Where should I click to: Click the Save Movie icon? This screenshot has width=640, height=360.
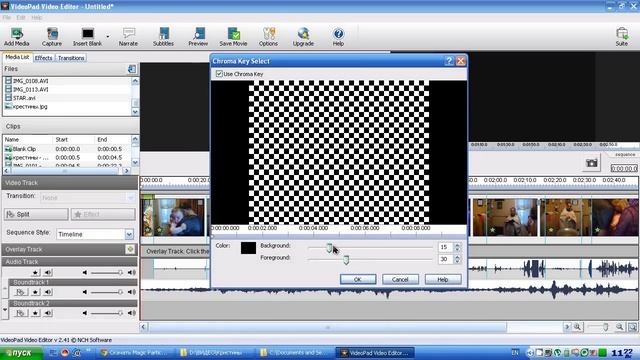[233, 37]
